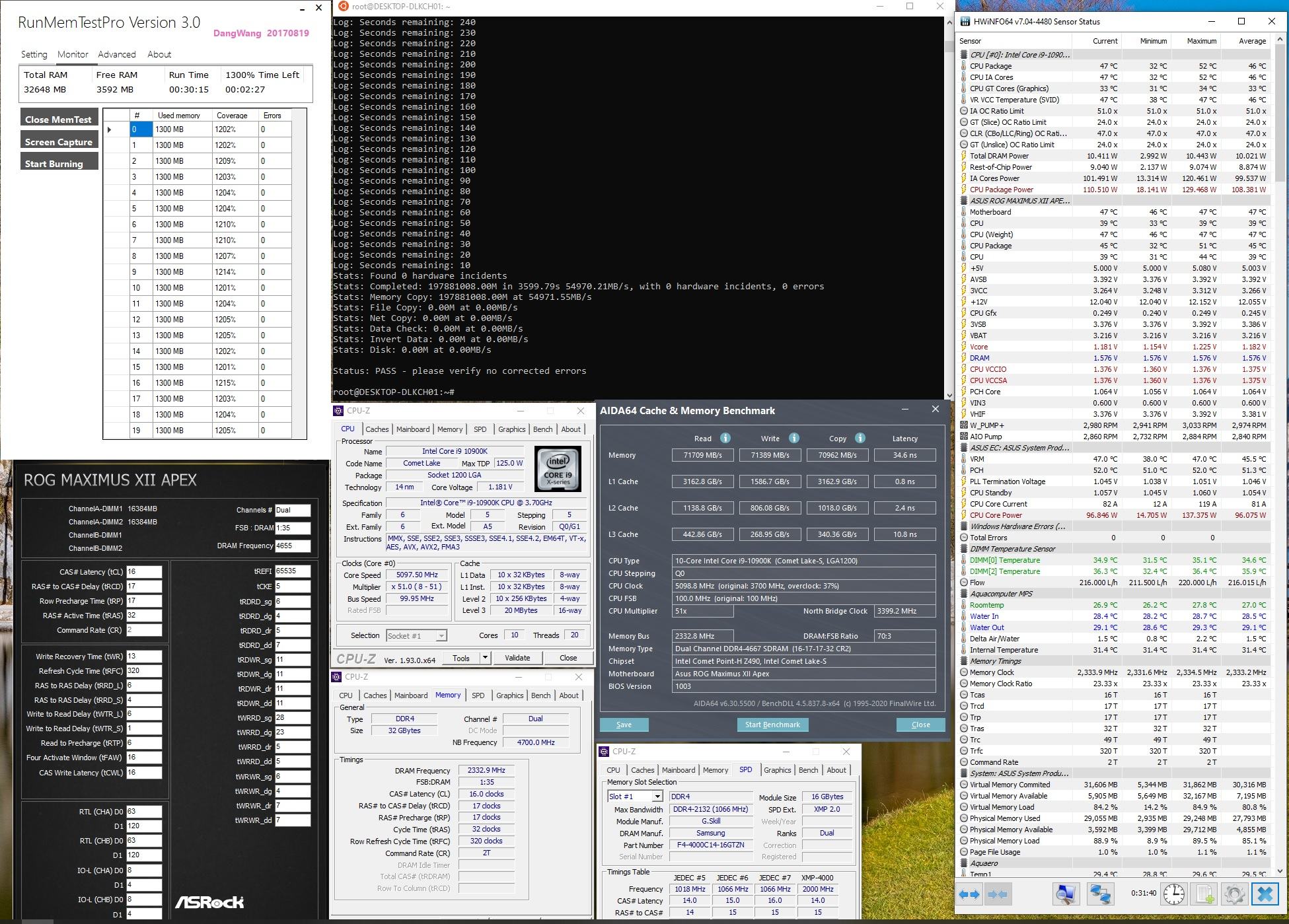Click HWiNFO blue X close sensors icon
This screenshot has height=924, width=1289.
tap(1265, 894)
